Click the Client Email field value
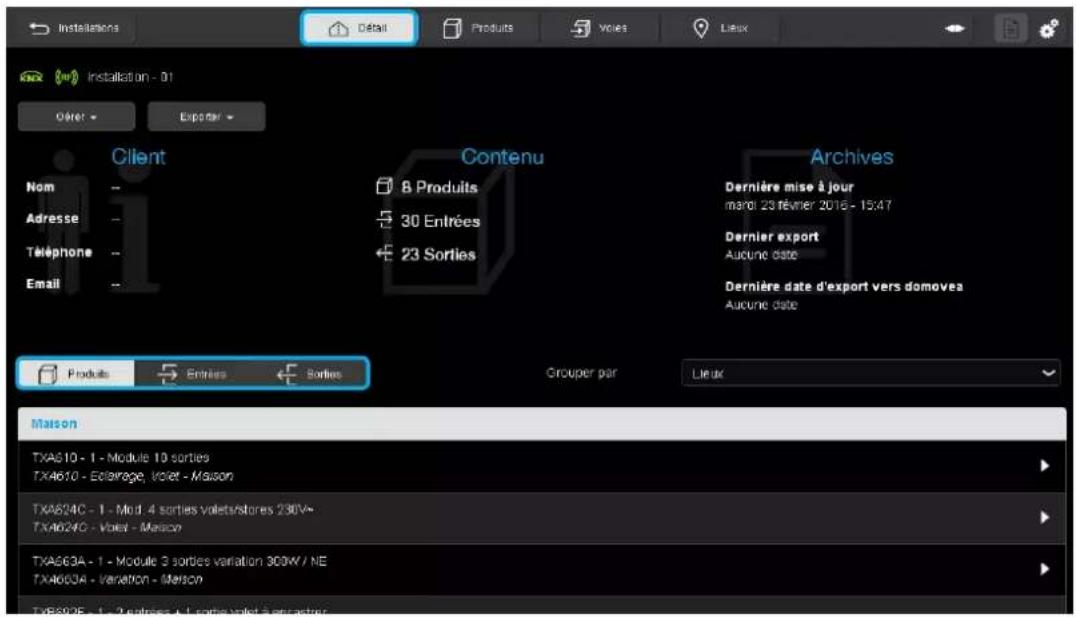Screen dimensions: 1076x617 pos(115,283)
